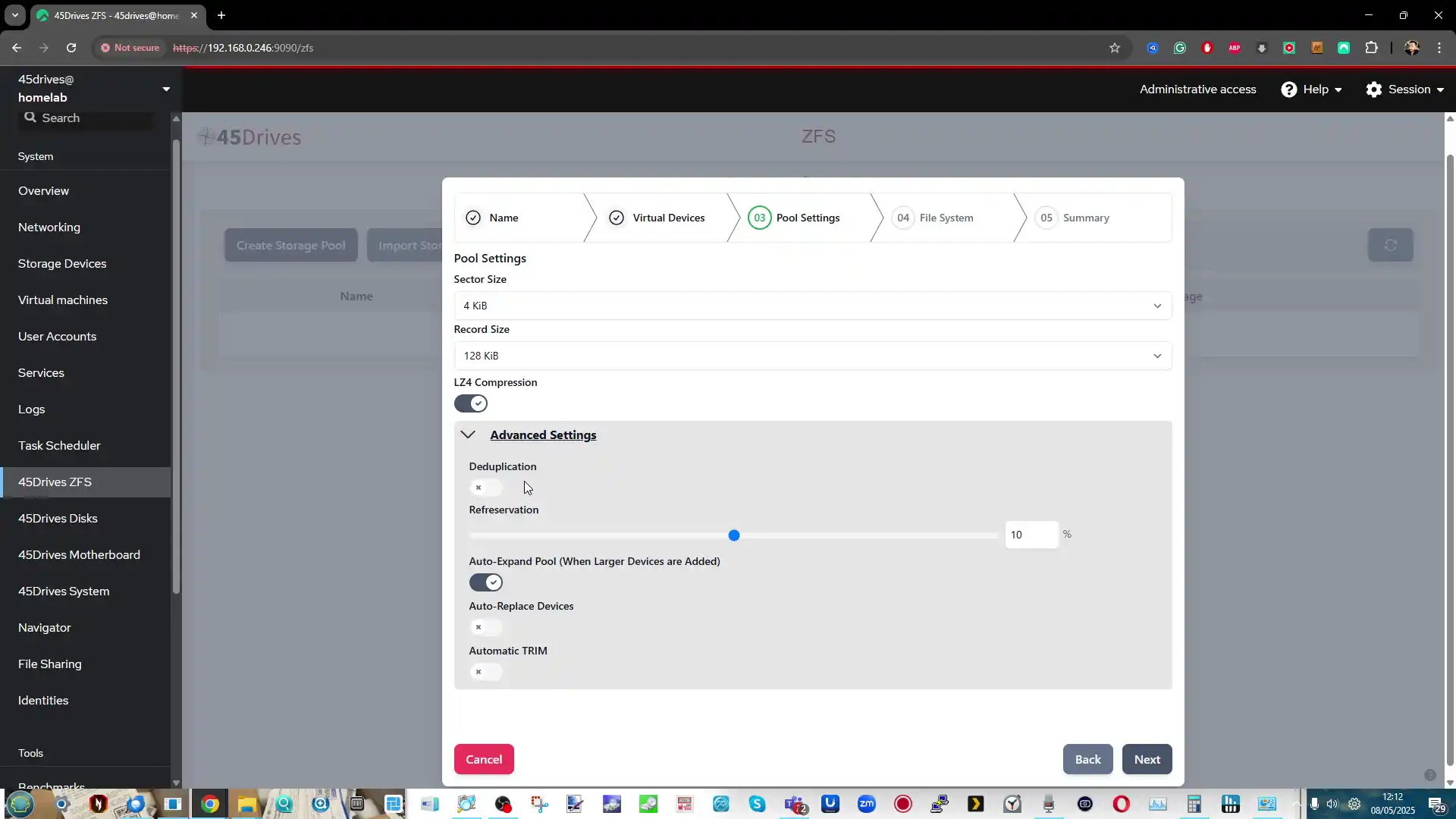The width and height of the screenshot is (1456, 819).
Task: Open the Chrome profile avatar
Action: pyautogui.click(x=1411, y=48)
